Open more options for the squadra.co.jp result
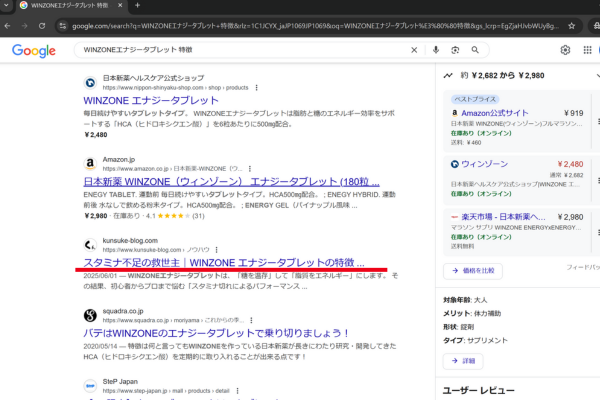 251,320
